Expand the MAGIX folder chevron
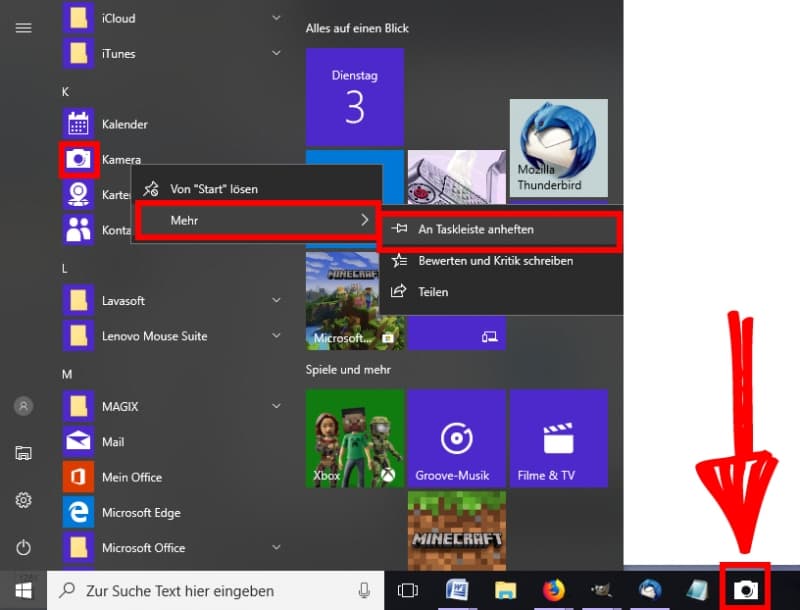The width and height of the screenshot is (800, 610). [276, 406]
